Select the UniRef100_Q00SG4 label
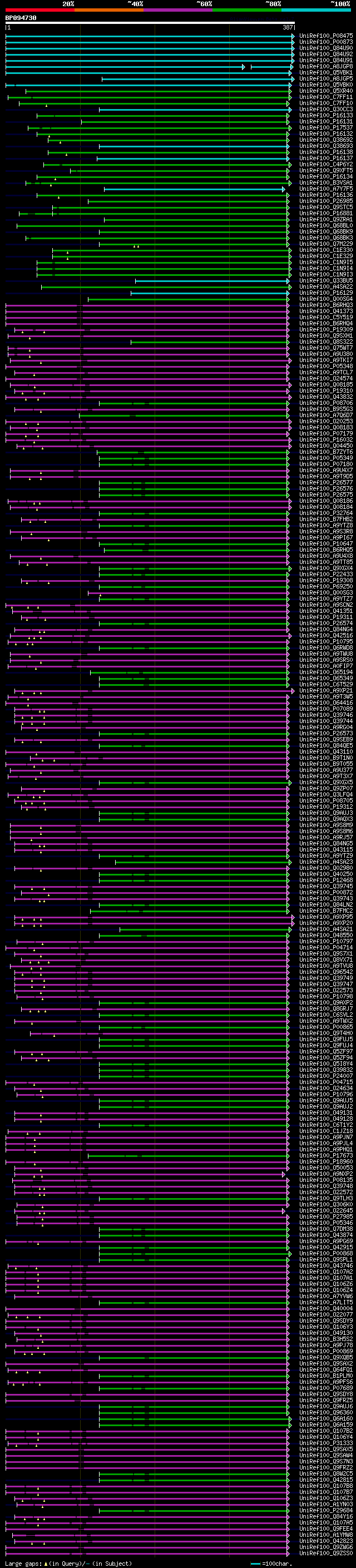356x1568 pixels. 326,299
